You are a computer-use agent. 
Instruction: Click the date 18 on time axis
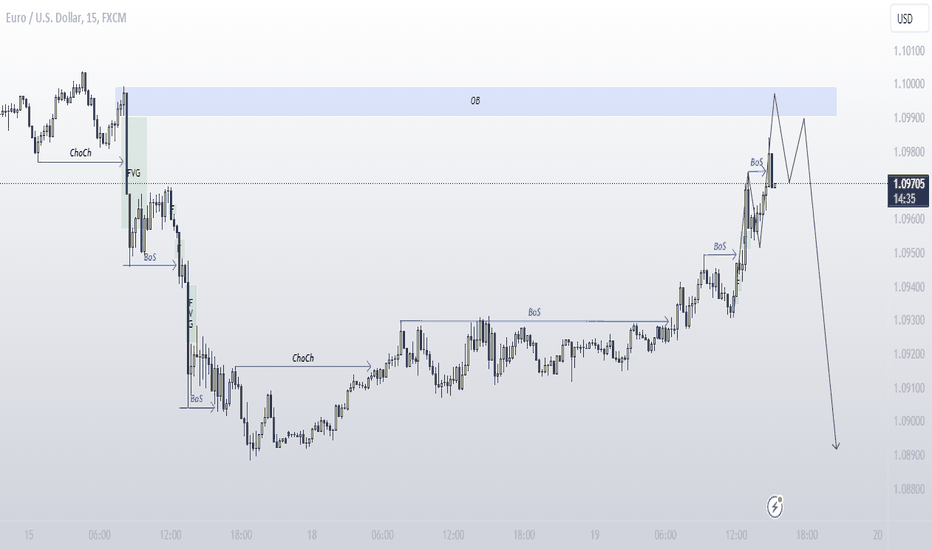(311, 535)
